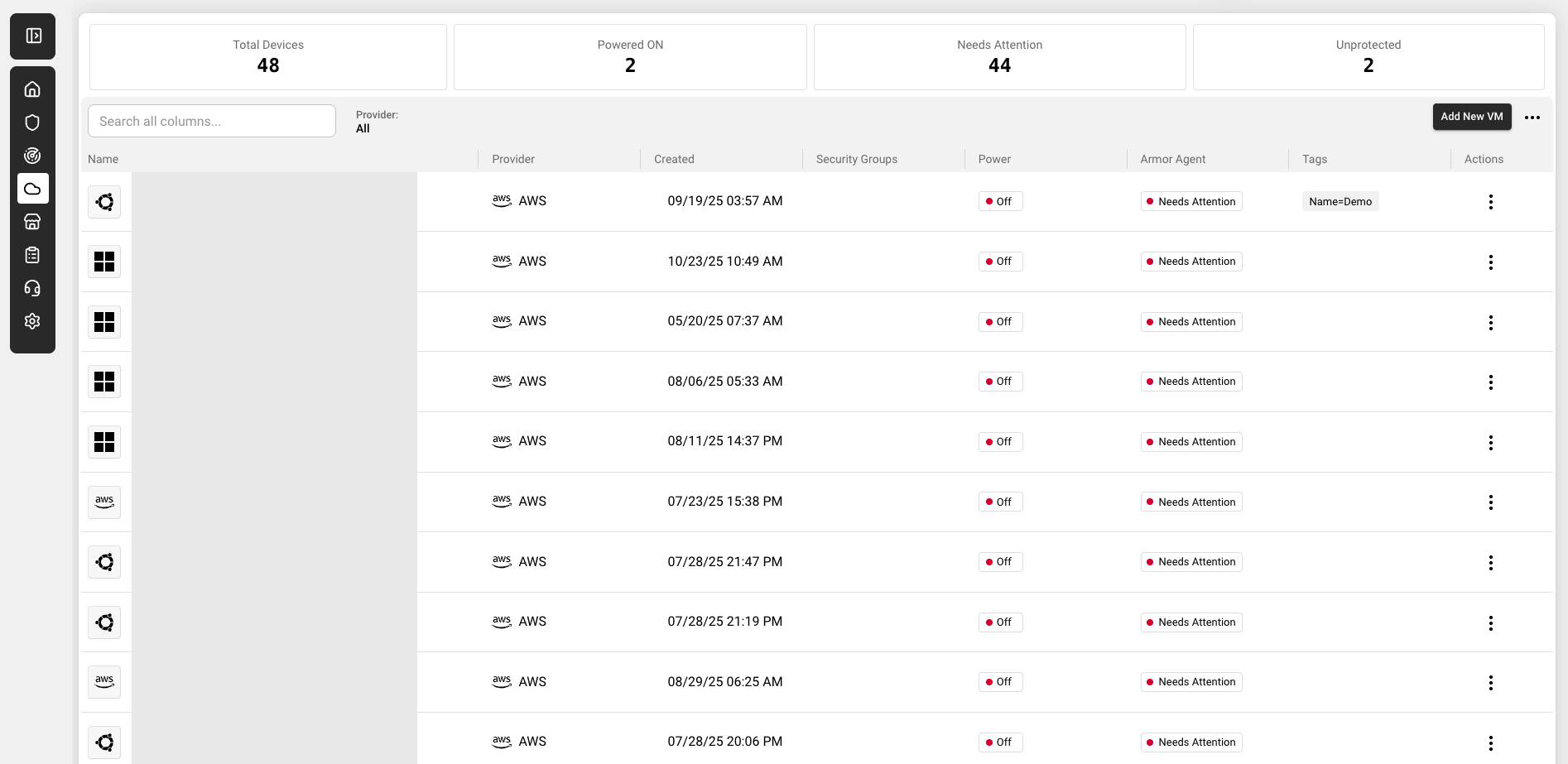Toggle the sidebar collapse panel icon
Viewport: 1568px width, 764px height.
click(33, 36)
